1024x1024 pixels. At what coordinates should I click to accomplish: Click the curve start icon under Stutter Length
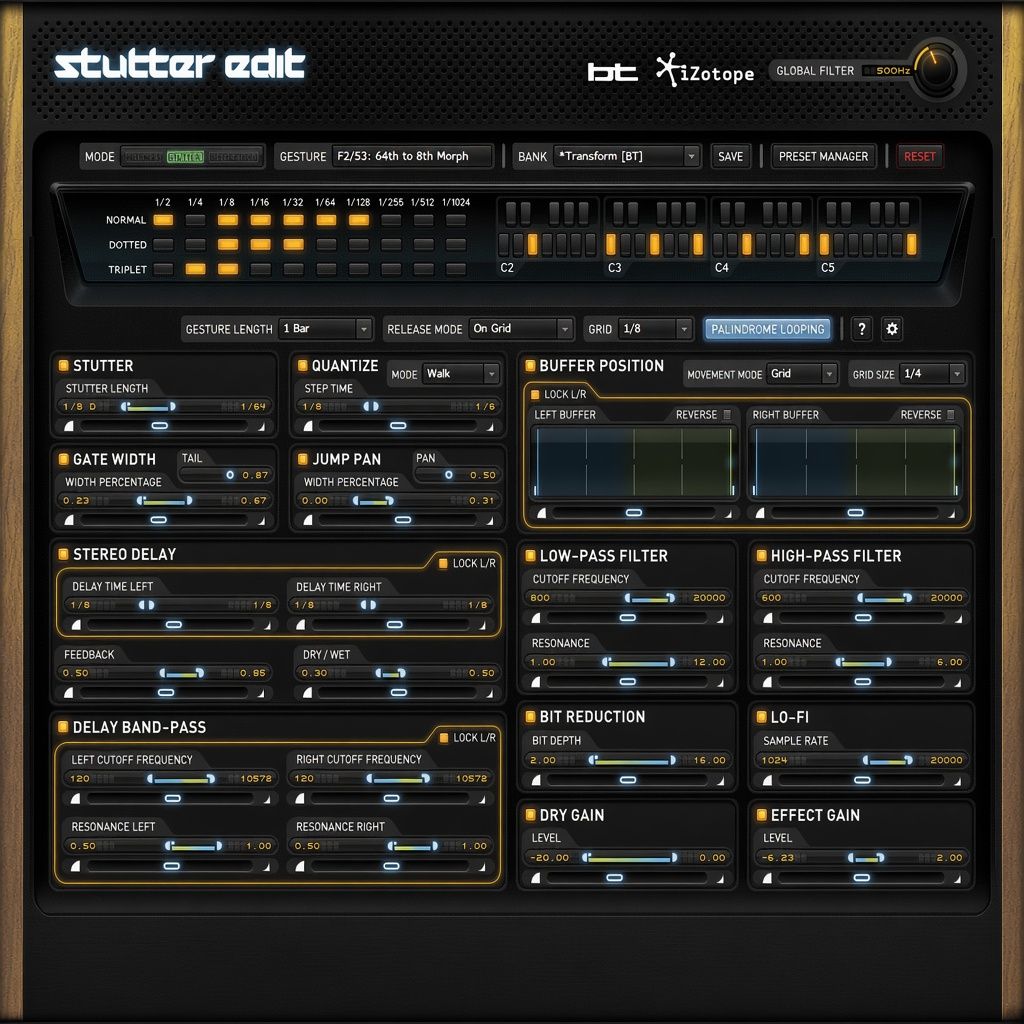click(69, 426)
